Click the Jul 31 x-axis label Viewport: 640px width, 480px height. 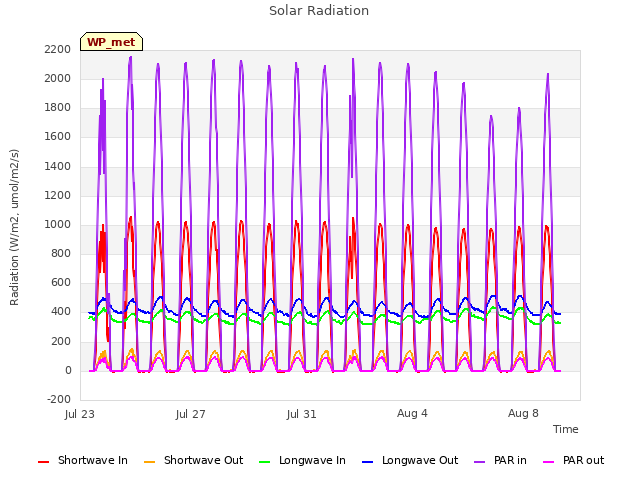tap(302, 414)
